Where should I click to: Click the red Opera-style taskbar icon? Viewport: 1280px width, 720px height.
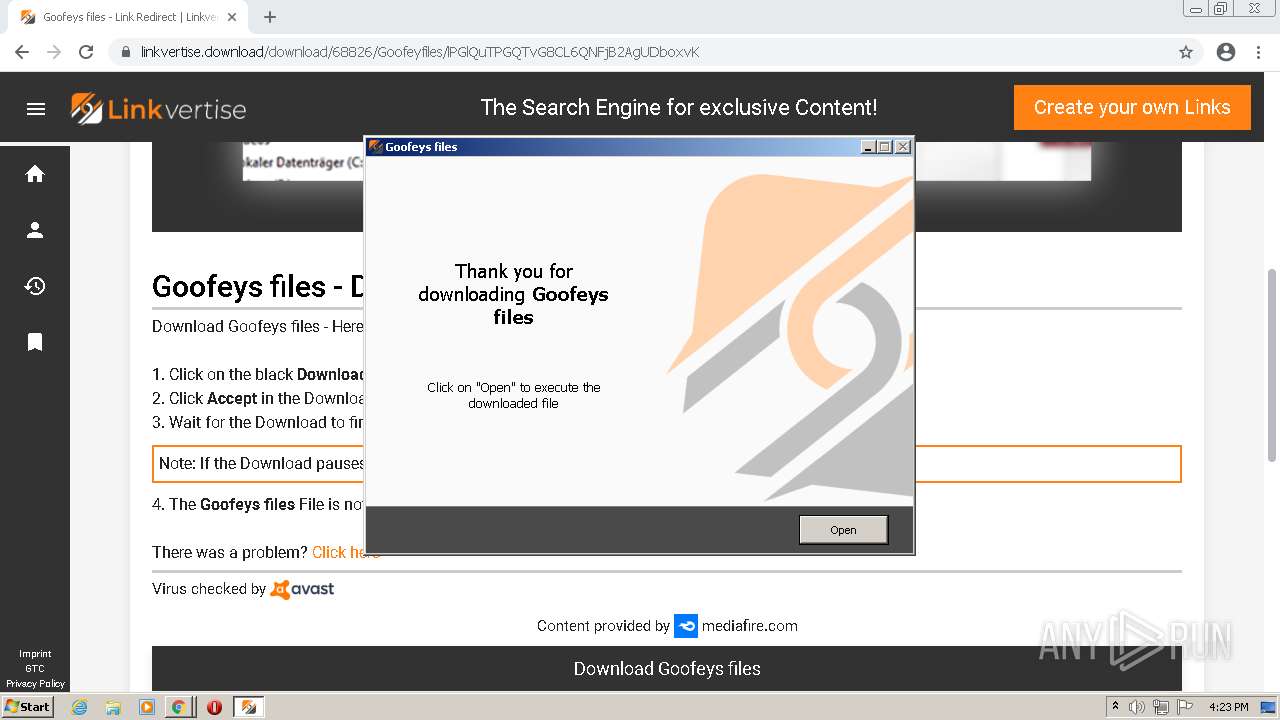click(214, 707)
